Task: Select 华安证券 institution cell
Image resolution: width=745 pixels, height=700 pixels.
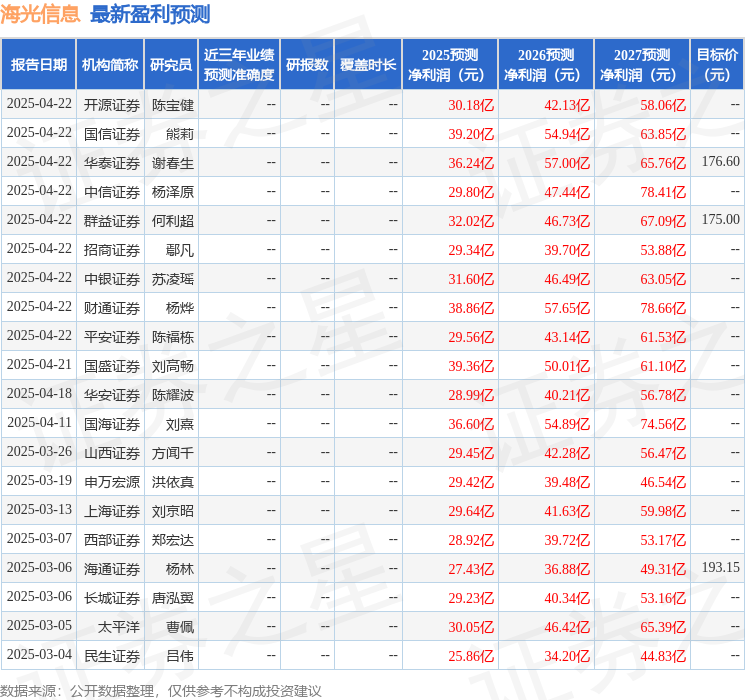Action: [112, 395]
